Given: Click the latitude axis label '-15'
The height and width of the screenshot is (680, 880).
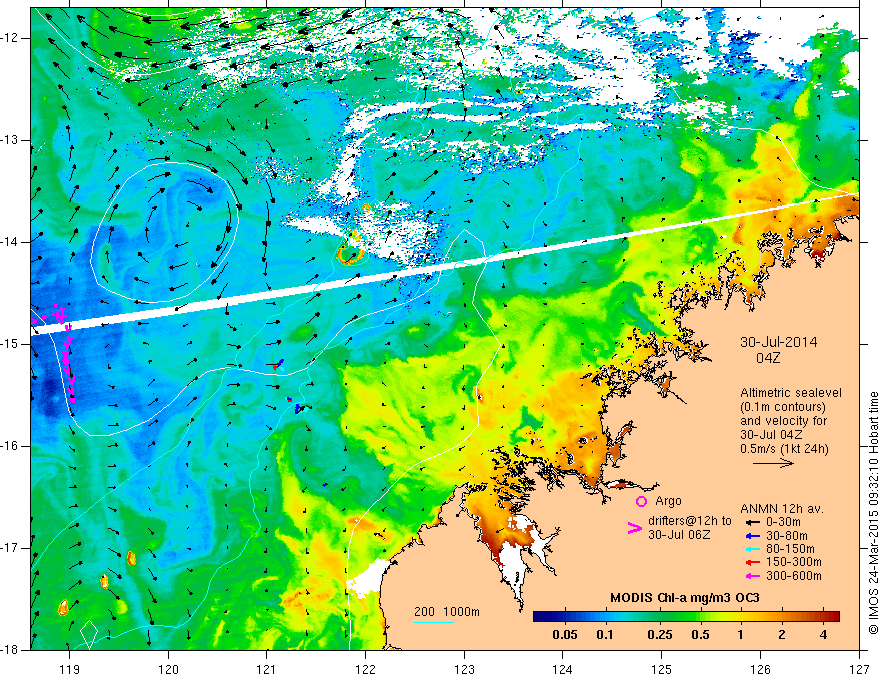Looking at the screenshot, I should tap(10, 344).
